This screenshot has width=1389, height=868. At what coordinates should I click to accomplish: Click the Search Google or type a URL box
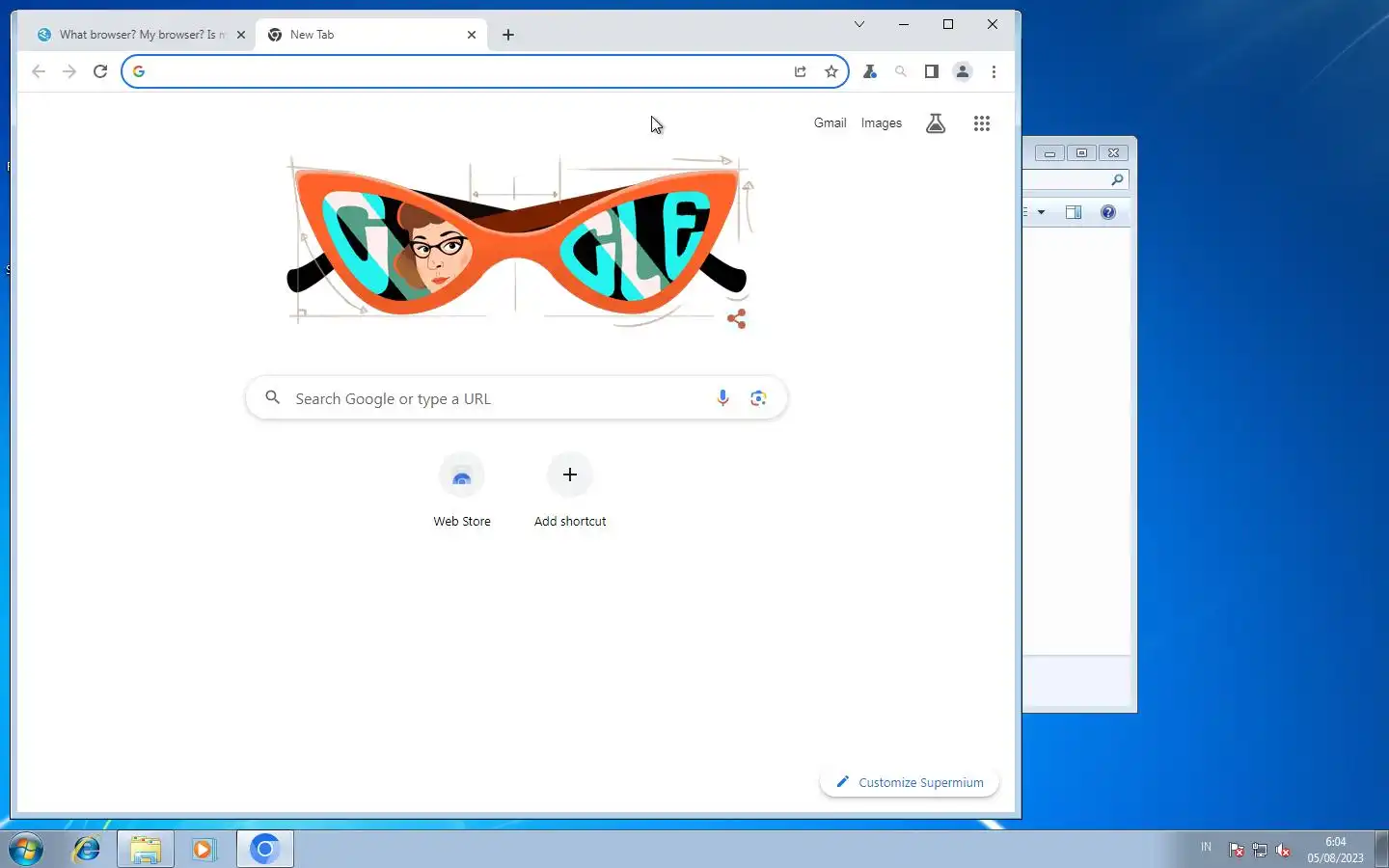click(x=516, y=398)
